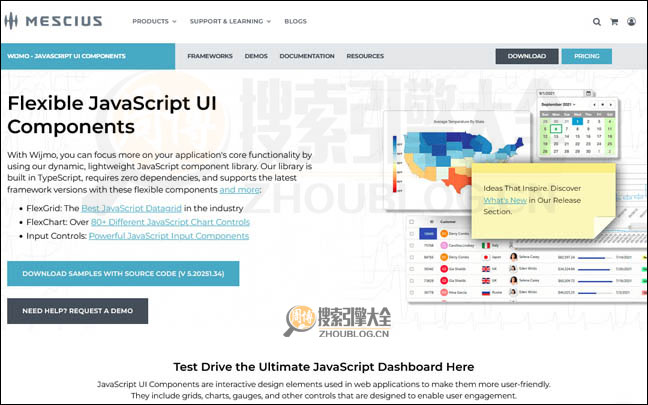
Task: Open the Documentation menu item
Action: tap(307, 56)
